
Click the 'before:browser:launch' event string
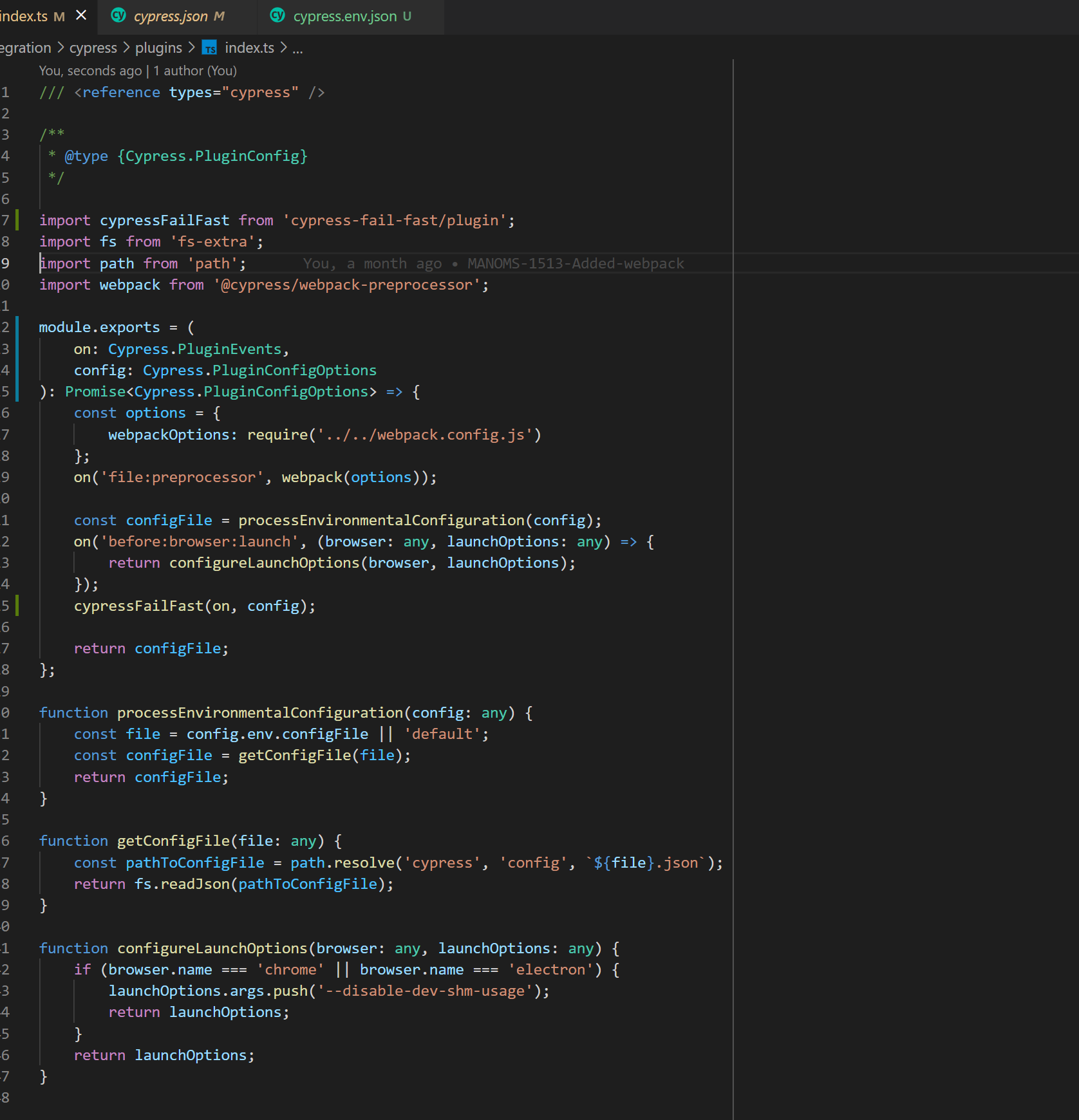(x=200, y=542)
